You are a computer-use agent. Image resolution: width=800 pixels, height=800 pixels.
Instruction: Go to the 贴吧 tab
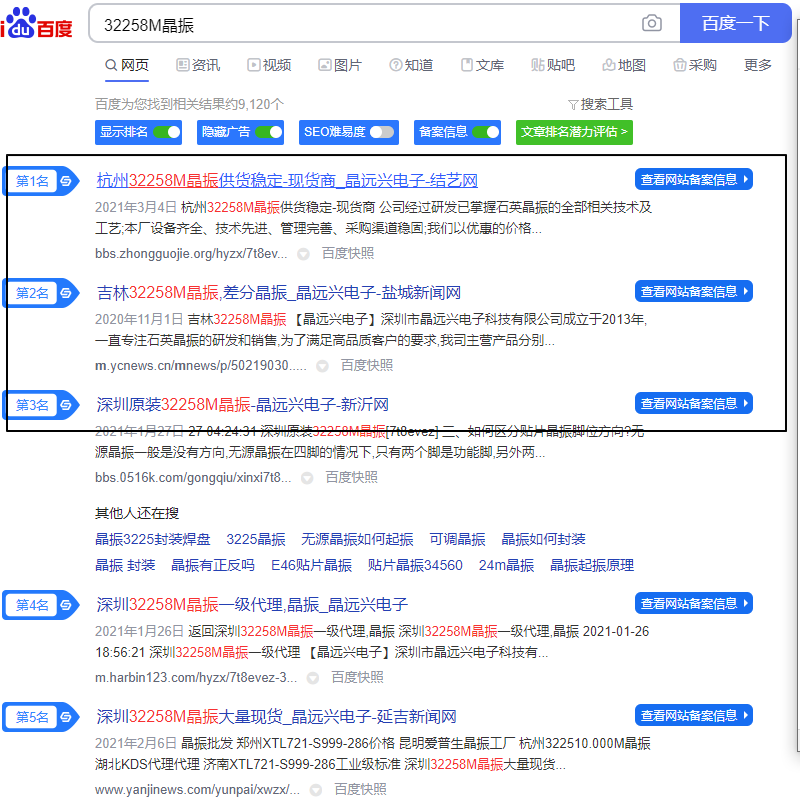pos(553,65)
